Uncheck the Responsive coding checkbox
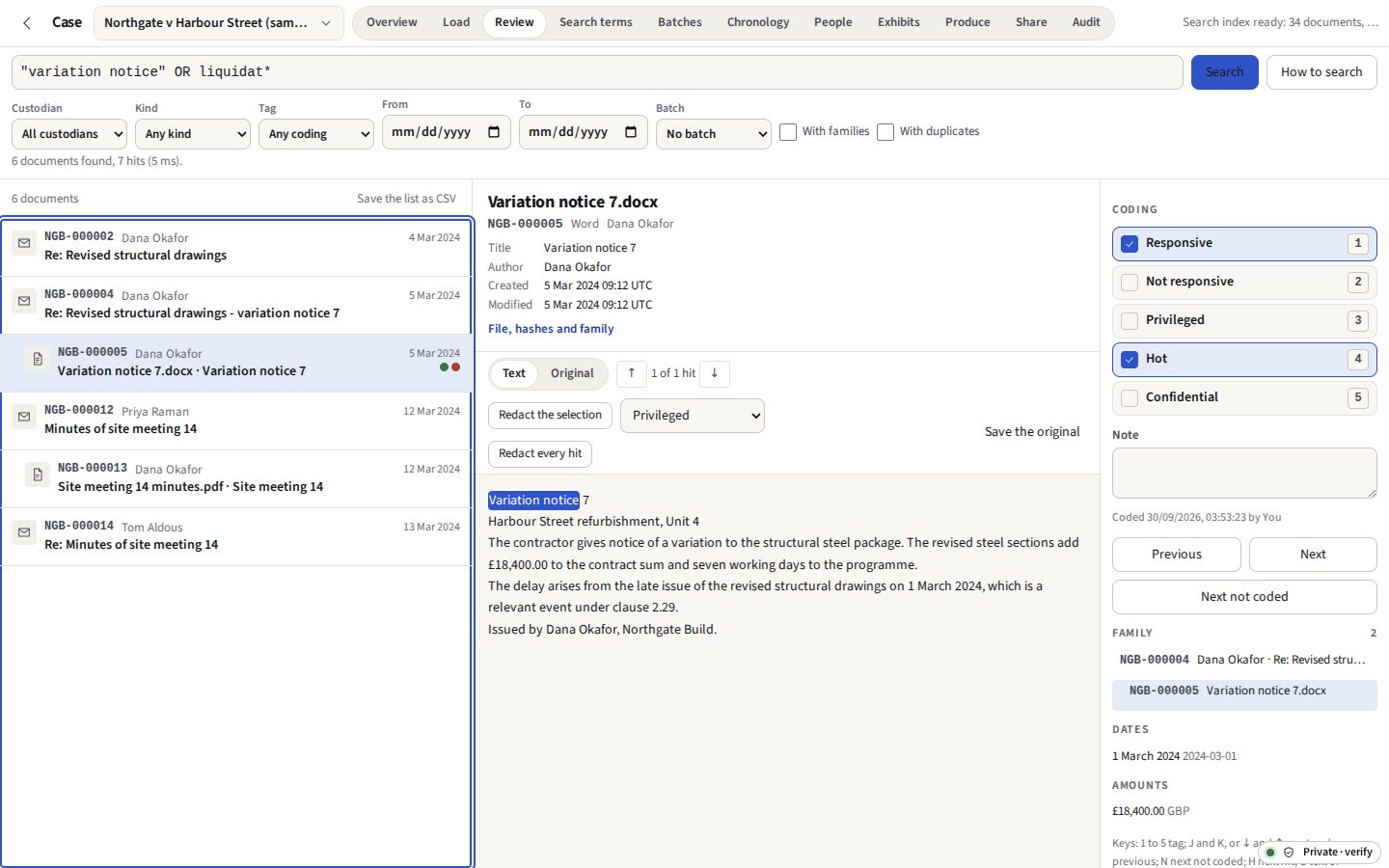 [1130, 244]
